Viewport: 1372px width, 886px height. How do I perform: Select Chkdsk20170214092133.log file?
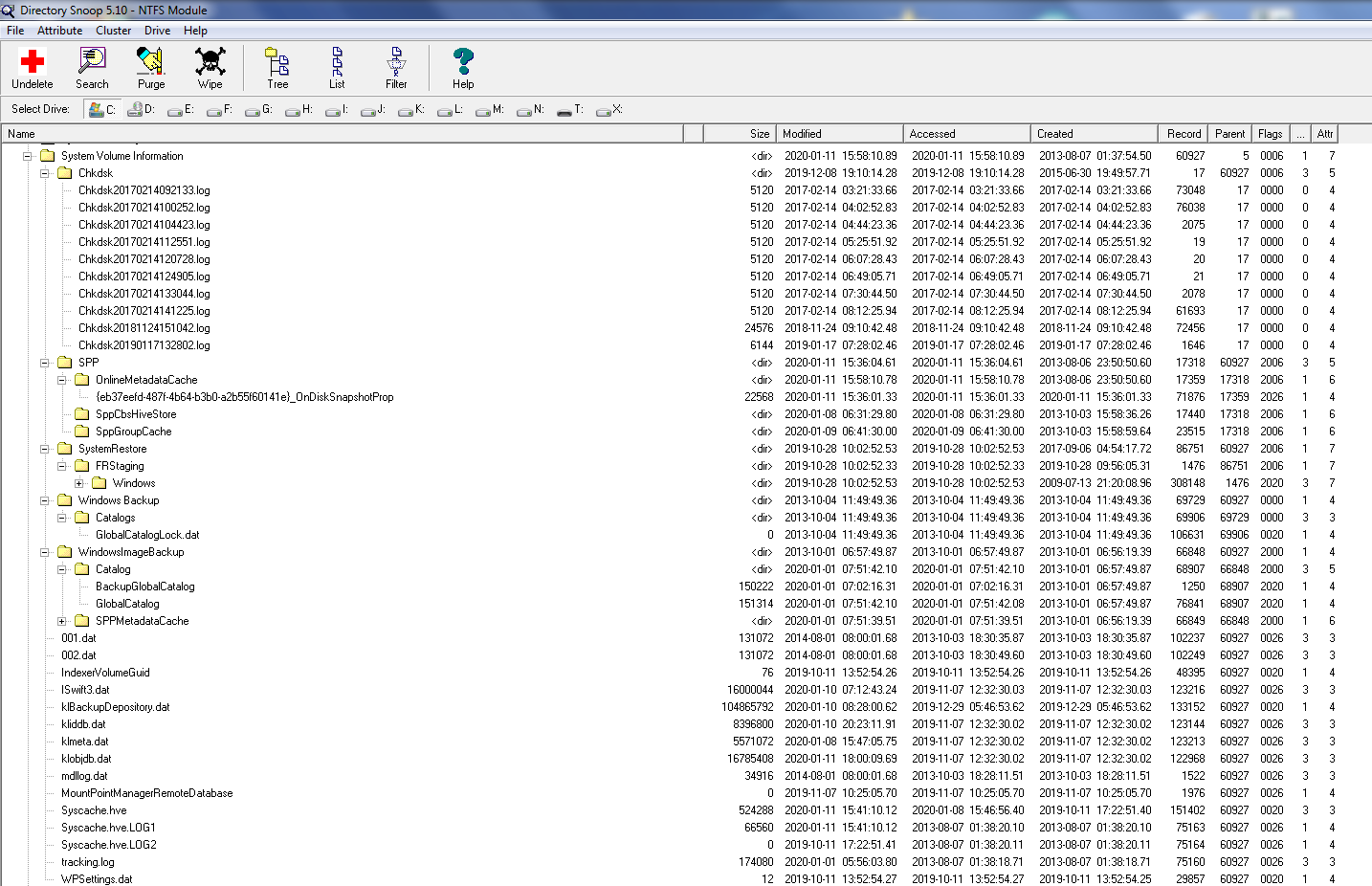pyautogui.click(x=144, y=190)
